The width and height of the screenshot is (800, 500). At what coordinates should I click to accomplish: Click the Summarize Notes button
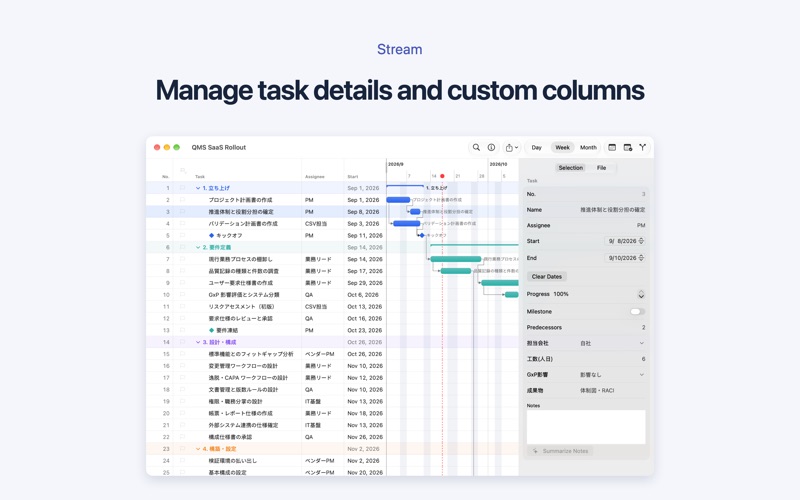pos(560,451)
